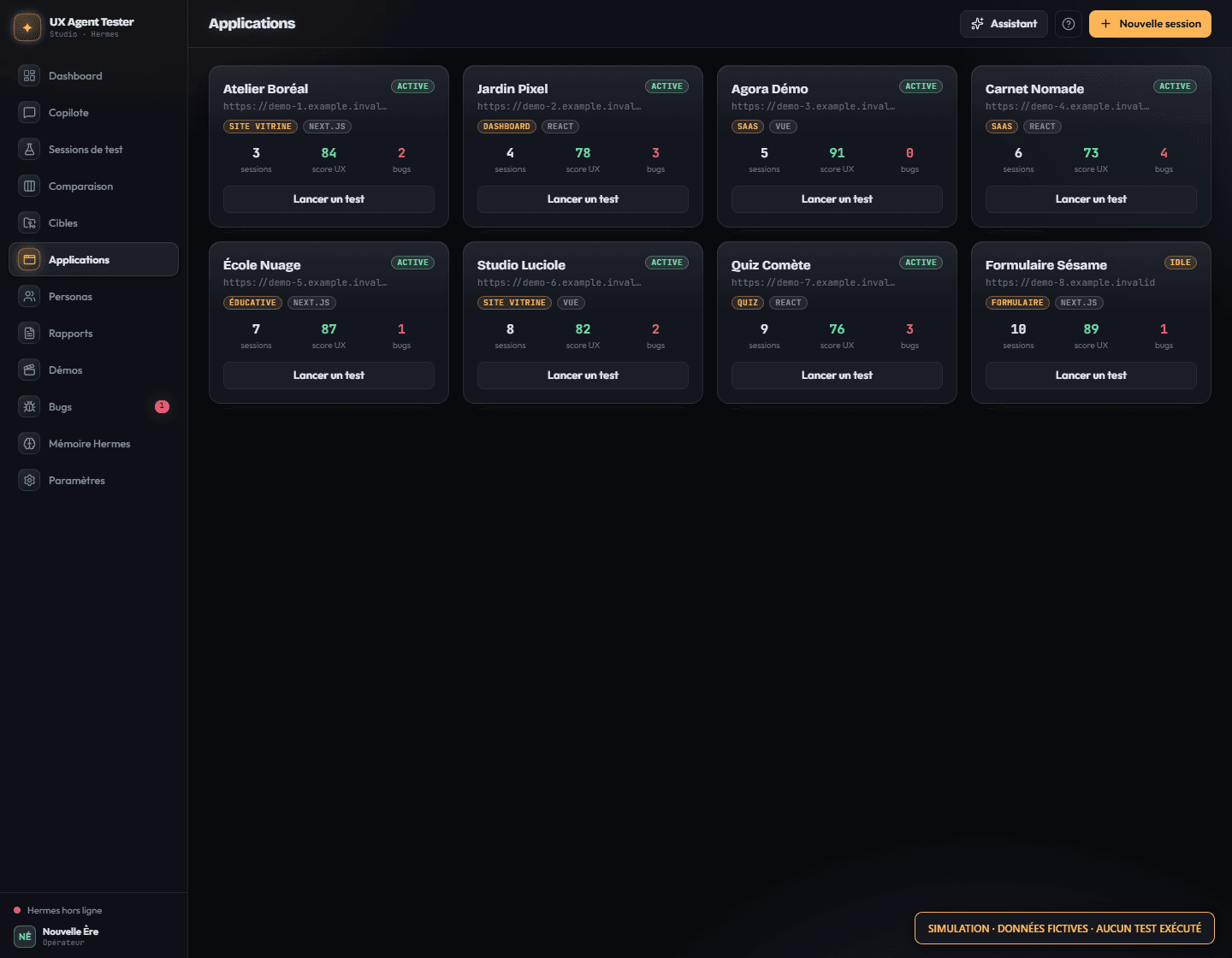Launch a test for Studio Luciole
The width and height of the screenshot is (1232, 958).
[x=583, y=376]
